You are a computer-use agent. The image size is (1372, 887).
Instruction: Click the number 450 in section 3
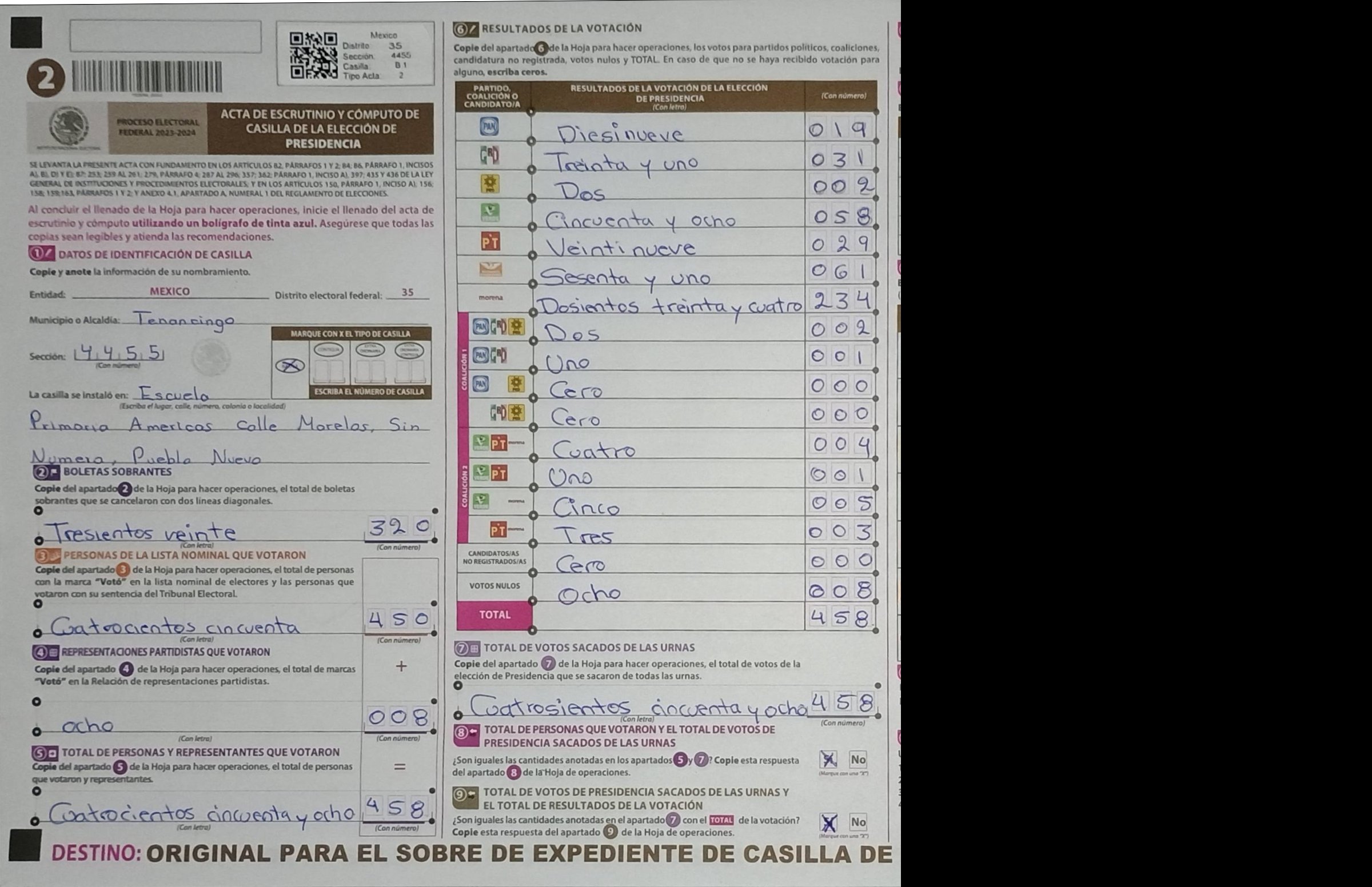pos(399,619)
